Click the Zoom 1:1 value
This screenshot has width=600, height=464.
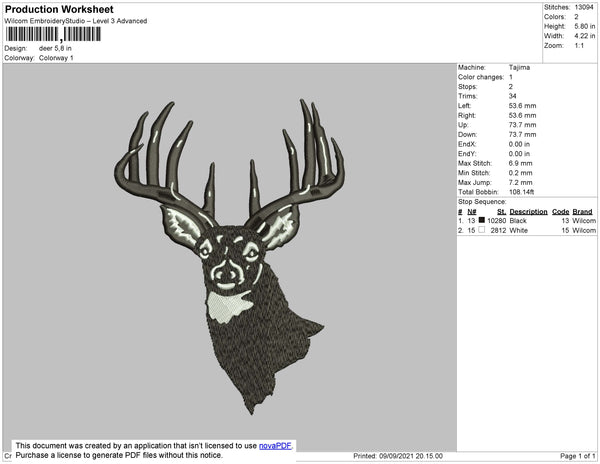pyautogui.click(x=580, y=47)
